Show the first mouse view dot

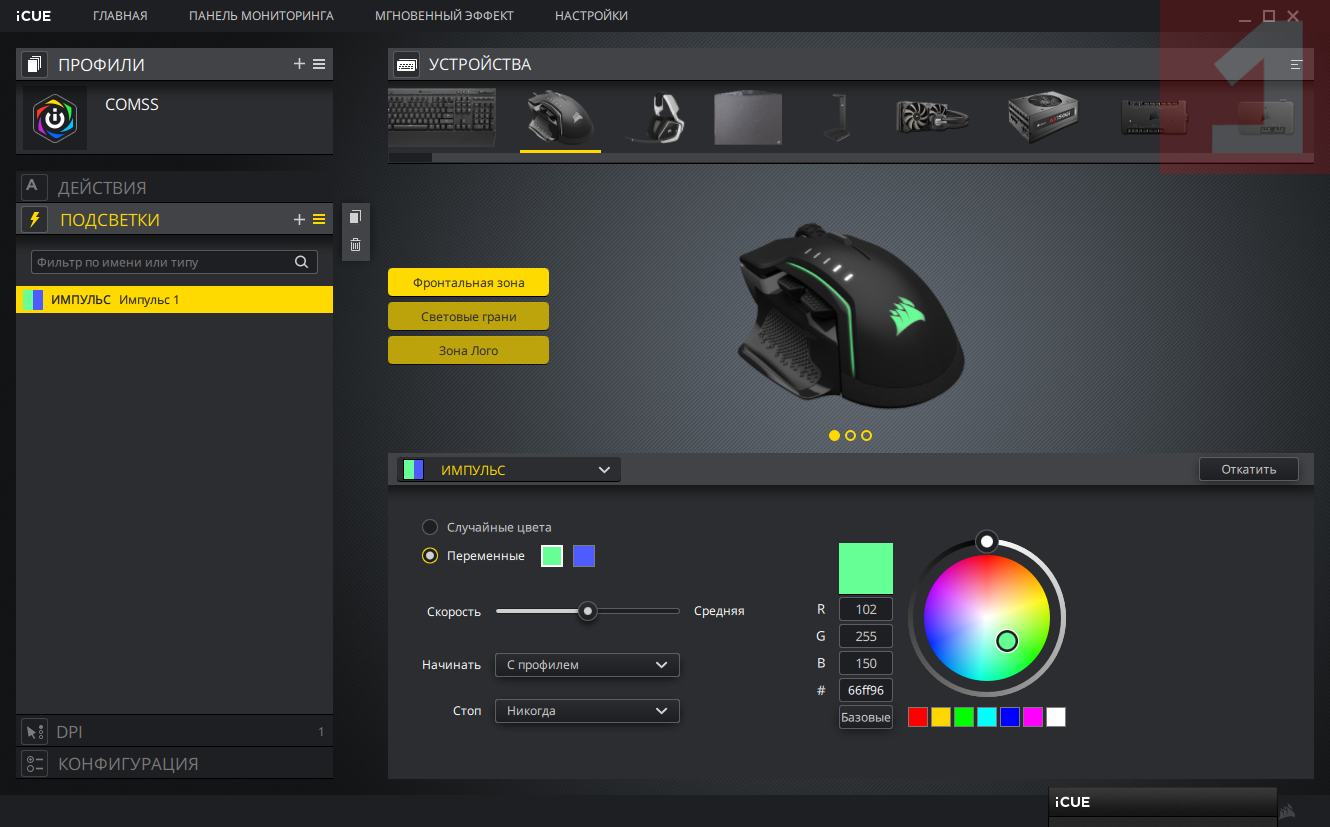point(834,435)
